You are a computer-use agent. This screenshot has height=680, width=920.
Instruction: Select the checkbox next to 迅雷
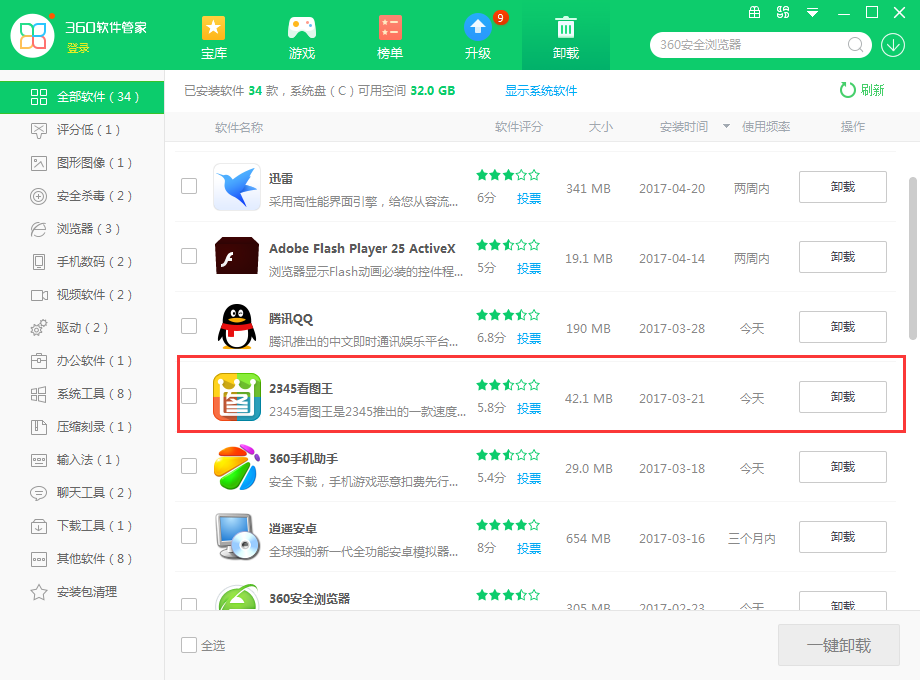tap(189, 187)
